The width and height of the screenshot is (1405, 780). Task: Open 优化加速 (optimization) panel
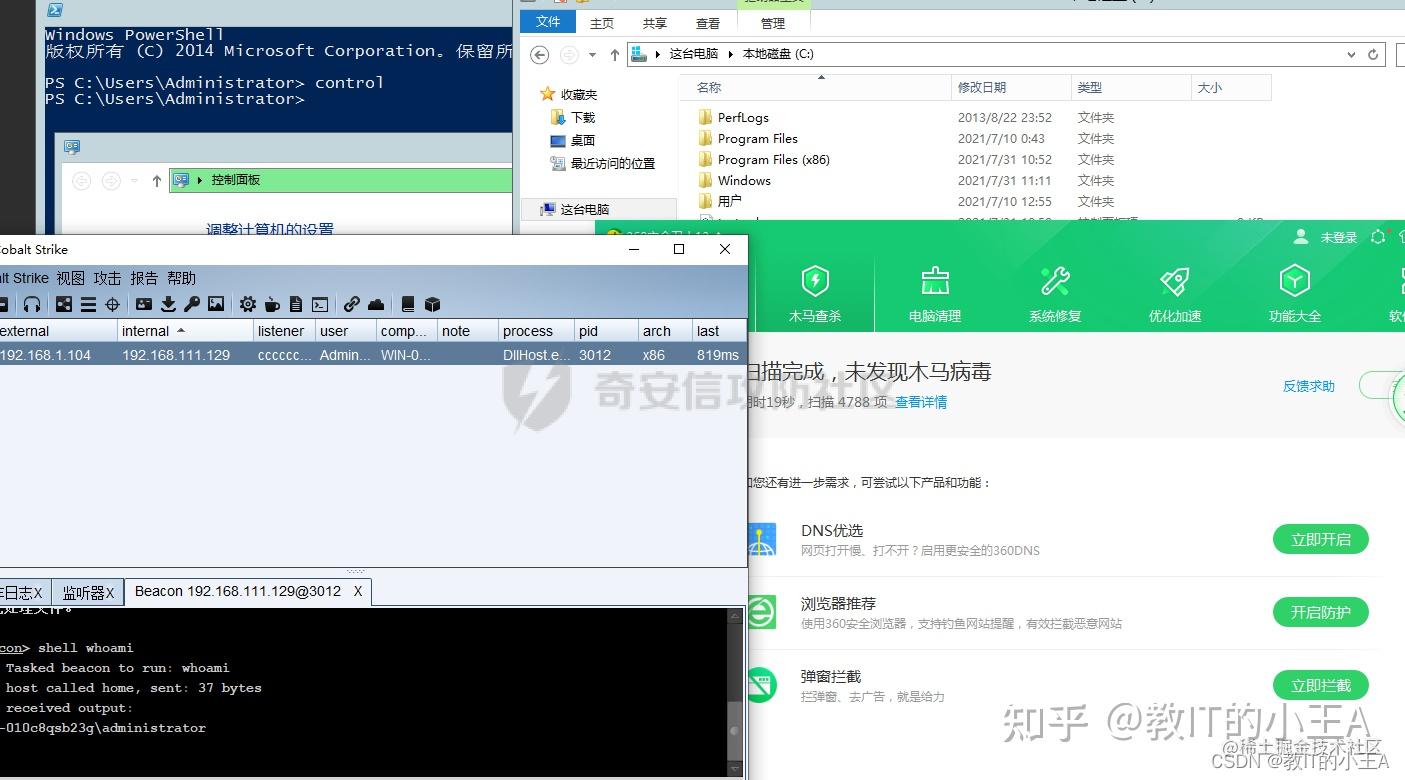(x=1173, y=292)
